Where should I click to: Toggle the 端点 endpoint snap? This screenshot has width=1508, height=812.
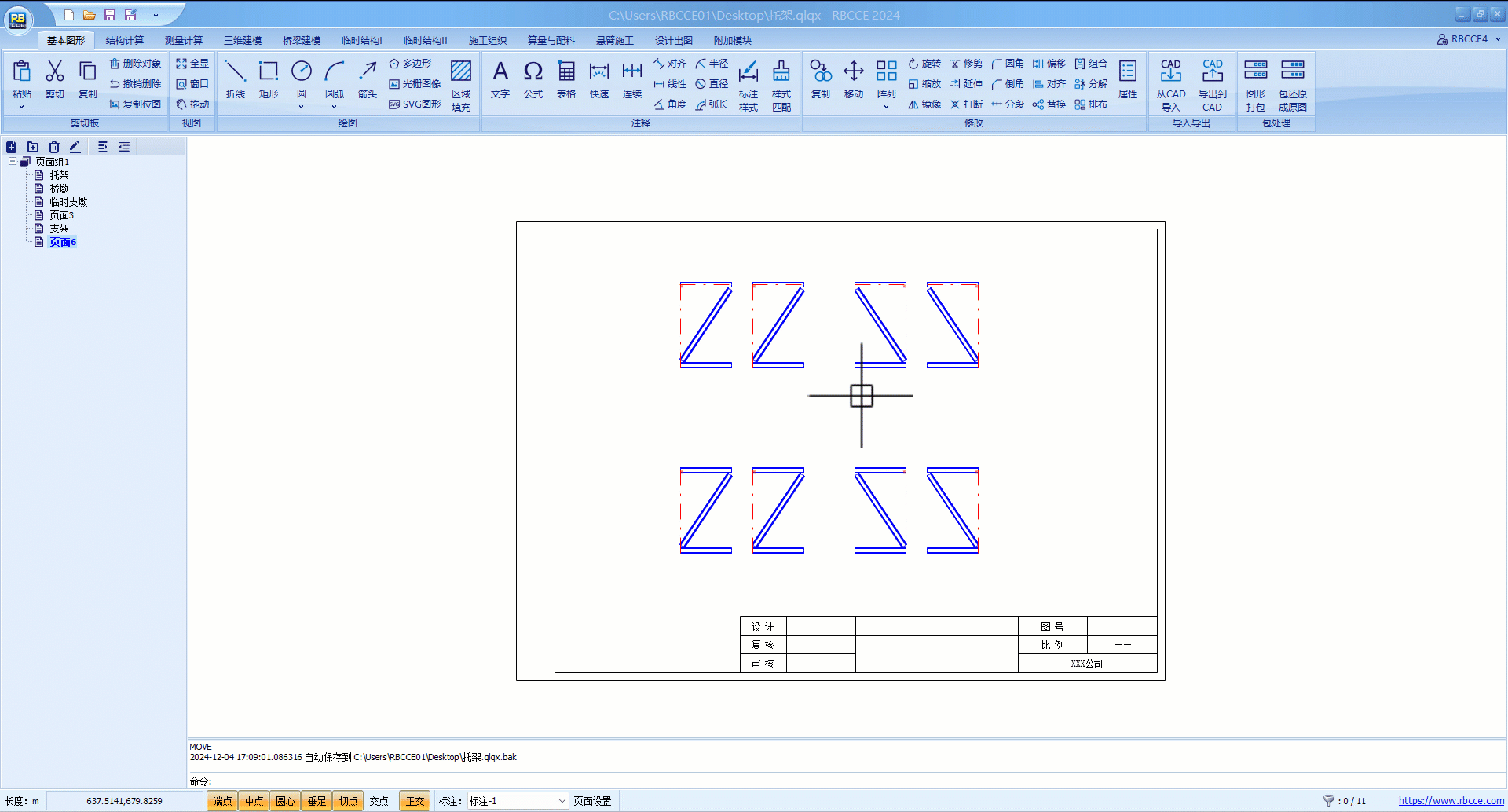pos(222,801)
